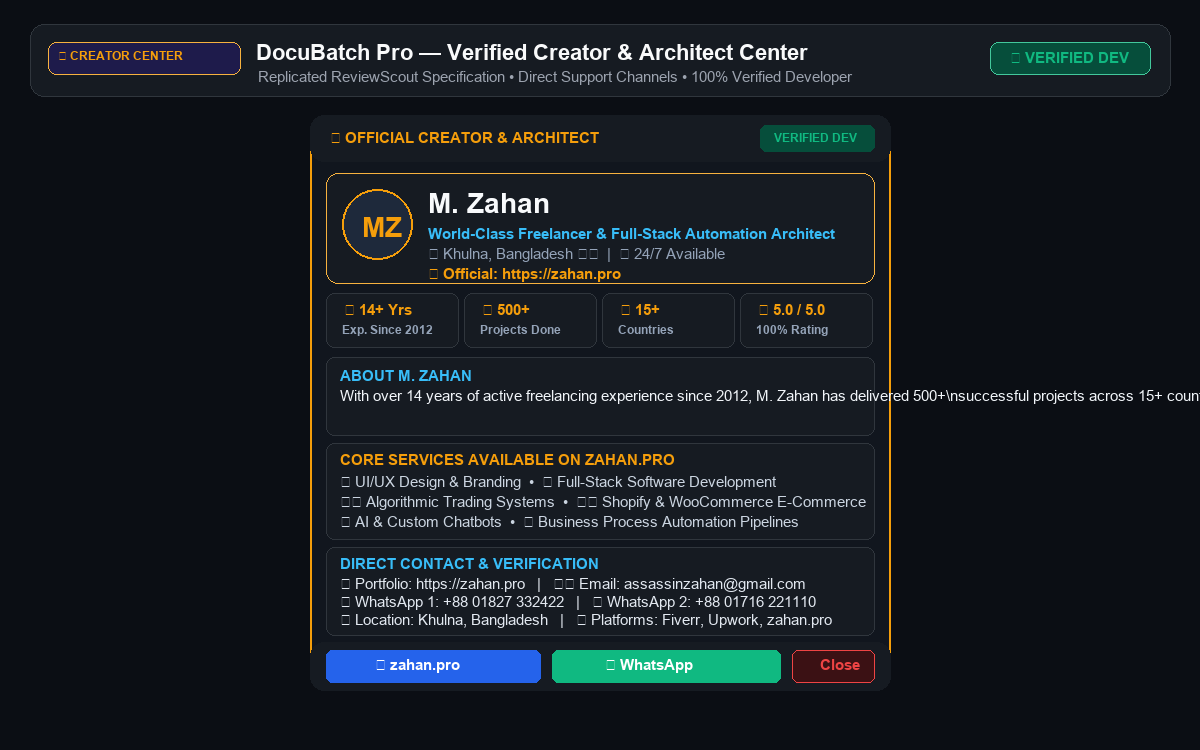The width and height of the screenshot is (1200, 750).
Task: Click the M. Zahan name heading
Action: pos(489,204)
